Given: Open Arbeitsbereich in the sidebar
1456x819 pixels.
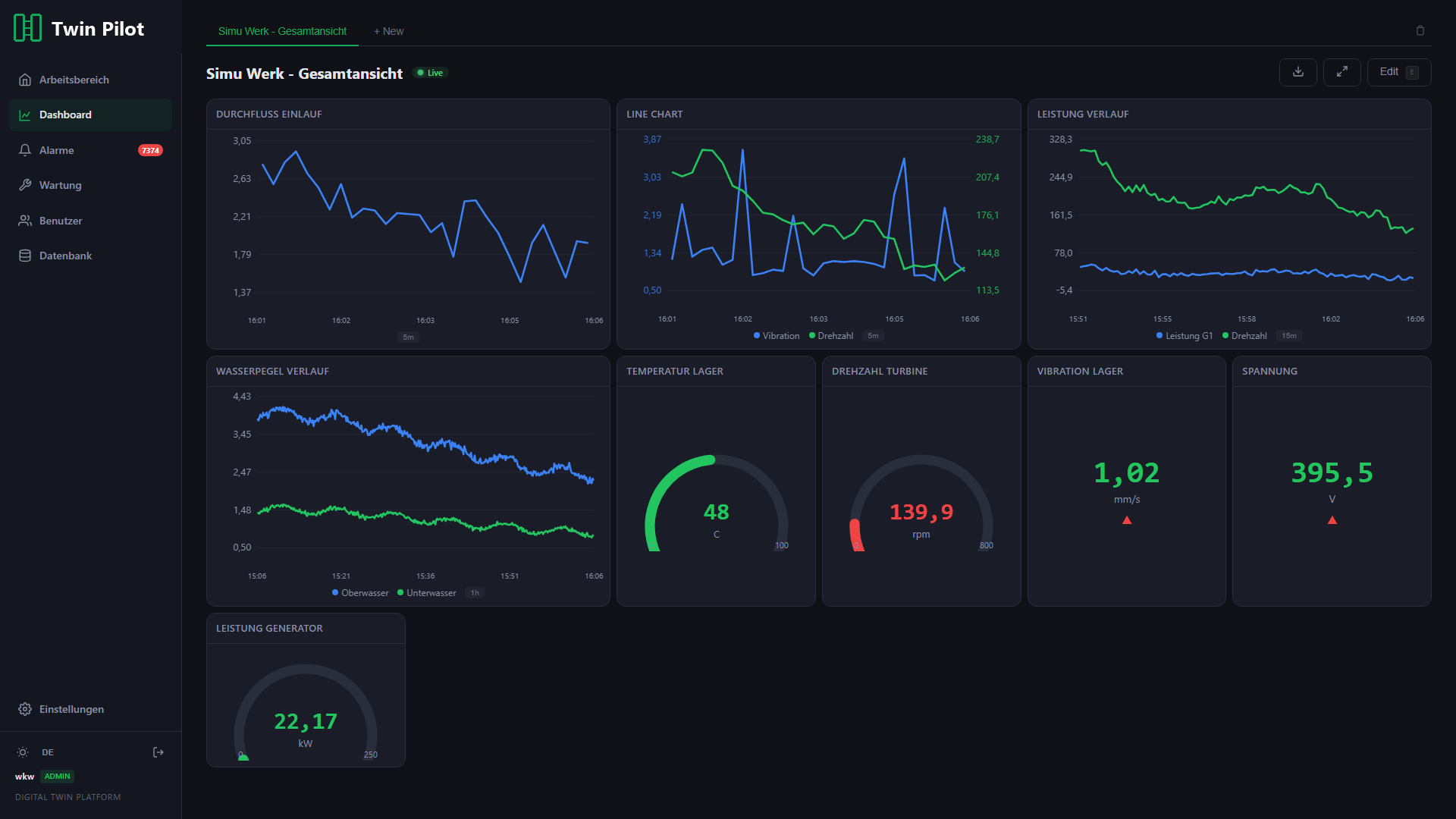Looking at the screenshot, I should [x=91, y=80].
